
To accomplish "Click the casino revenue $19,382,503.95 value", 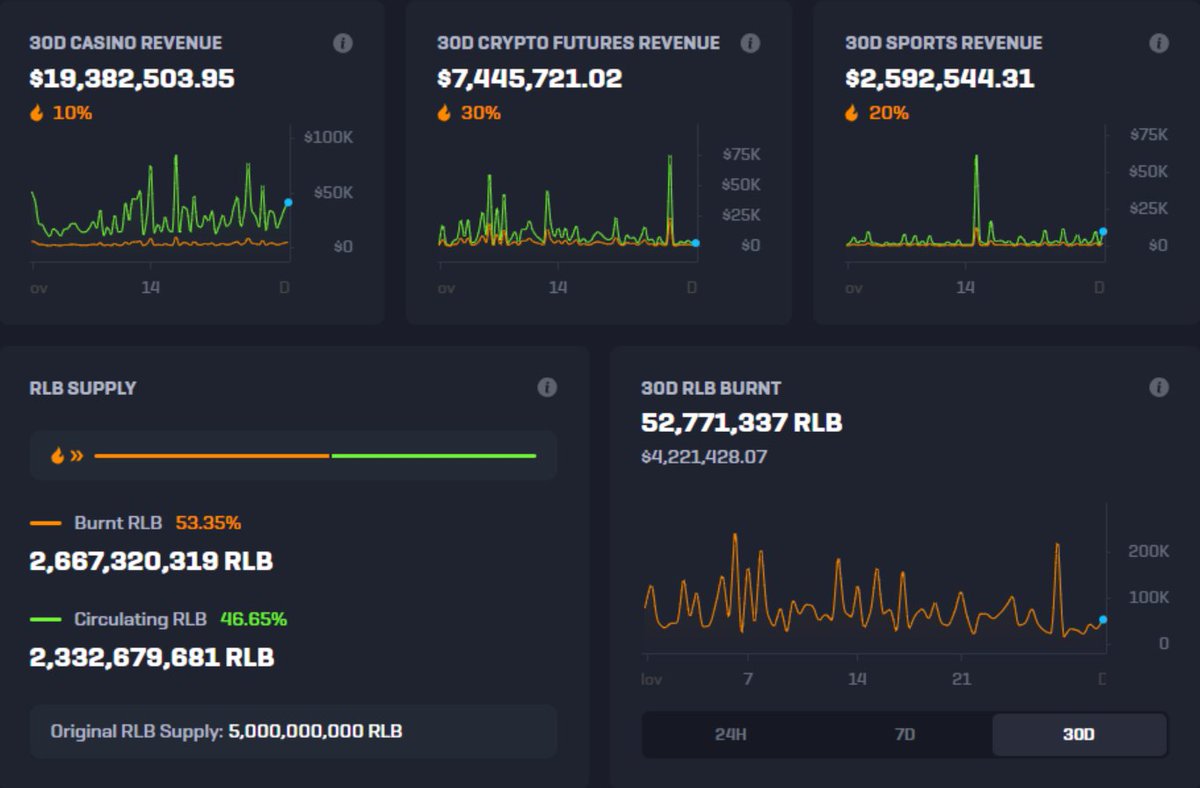I will pyautogui.click(x=132, y=78).
